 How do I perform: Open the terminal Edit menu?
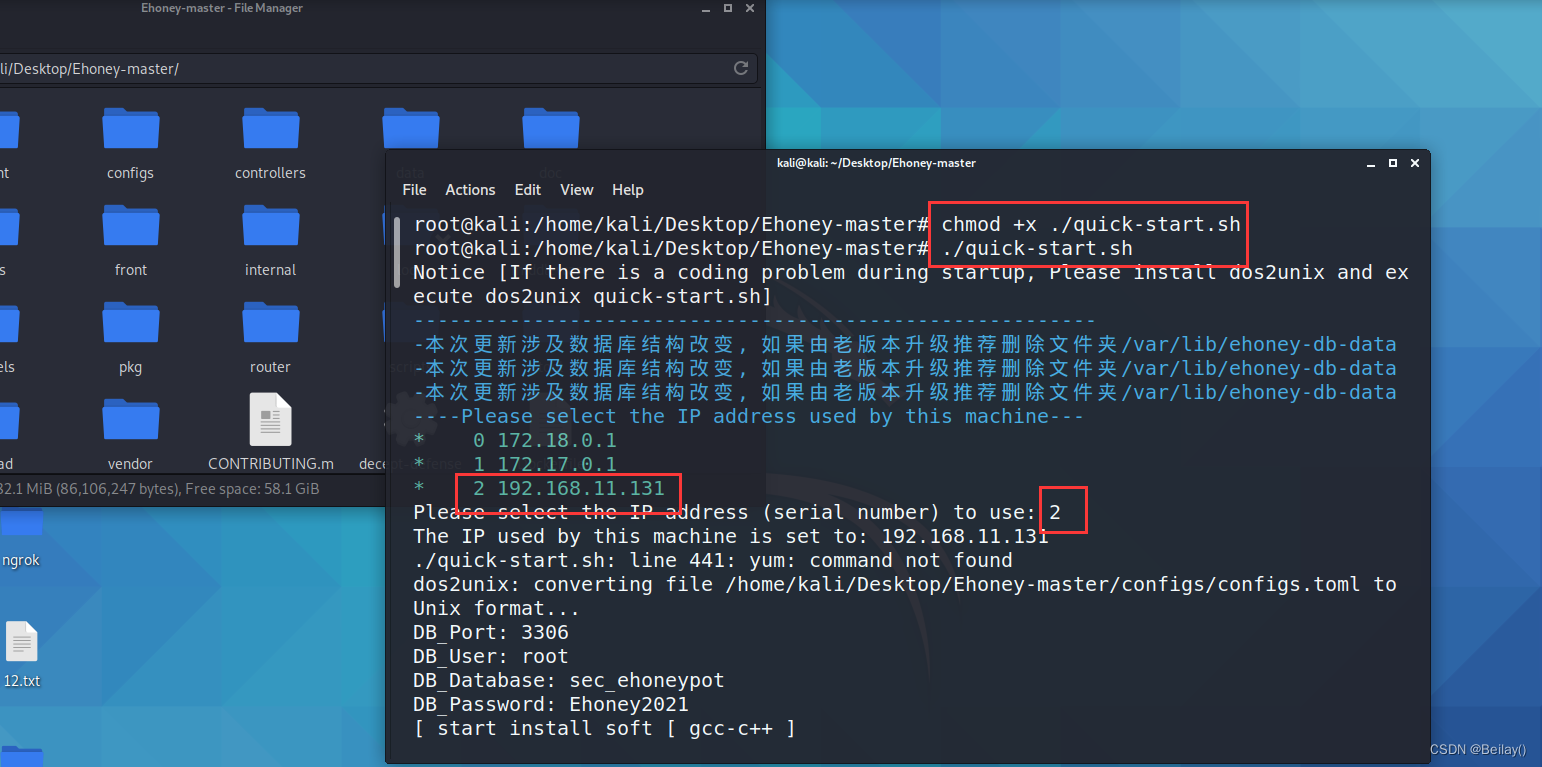point(528,190)
